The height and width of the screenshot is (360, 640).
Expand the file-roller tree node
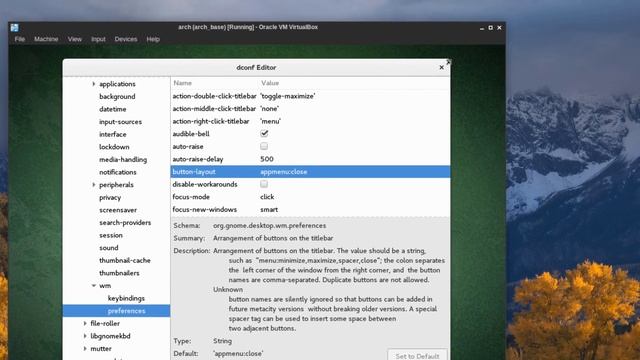tap(85, 323)
